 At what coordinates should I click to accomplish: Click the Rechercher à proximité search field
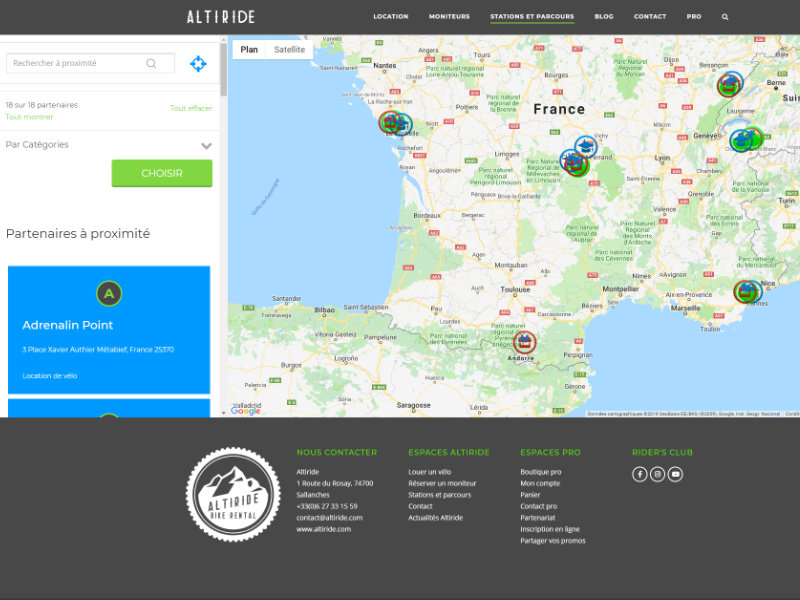90,63
